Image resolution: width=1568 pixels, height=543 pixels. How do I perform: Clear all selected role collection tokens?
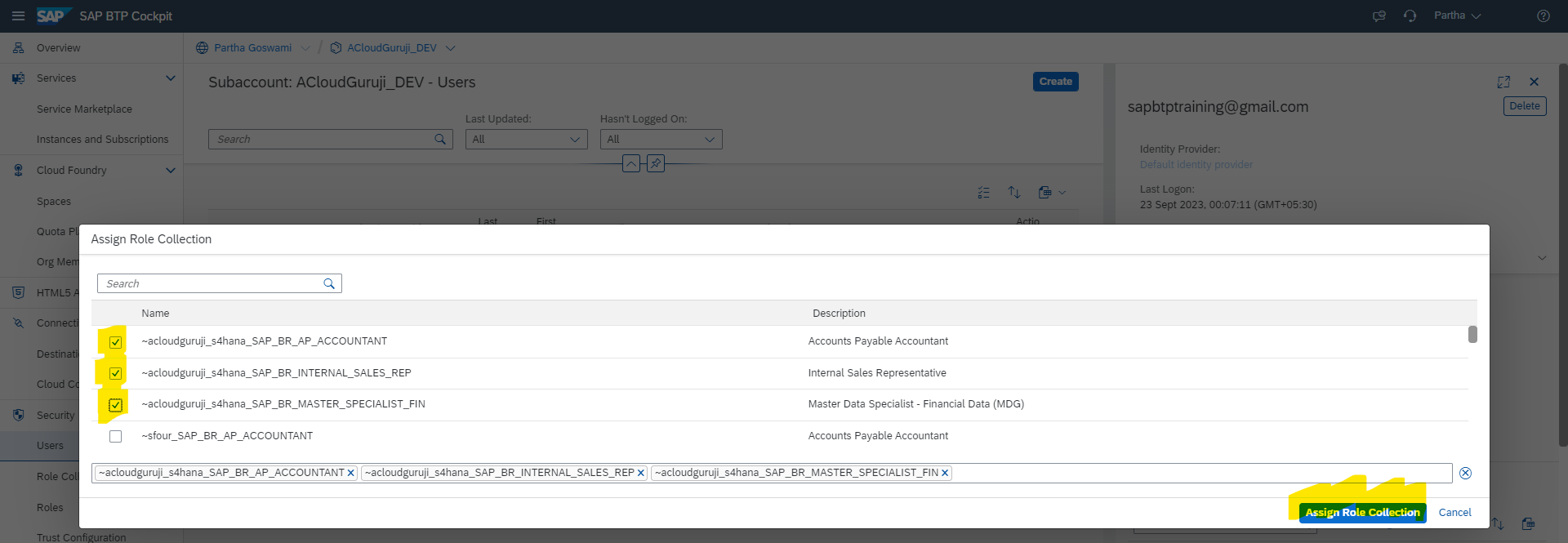(x=1465, y=473)
